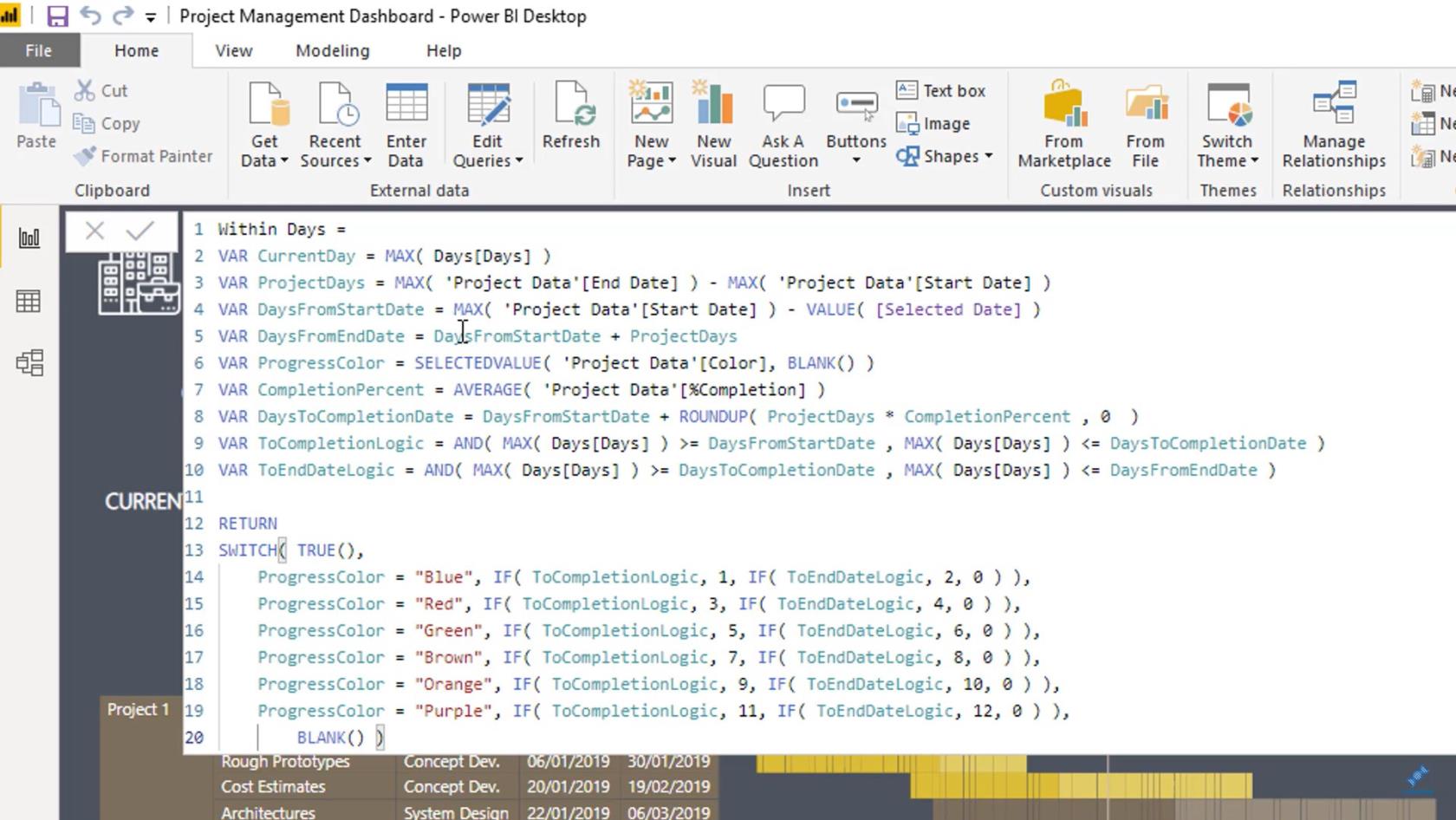Screen dimensions: 1456x820
Task: Click BLANK() on line 20
Action: point(330,738)
